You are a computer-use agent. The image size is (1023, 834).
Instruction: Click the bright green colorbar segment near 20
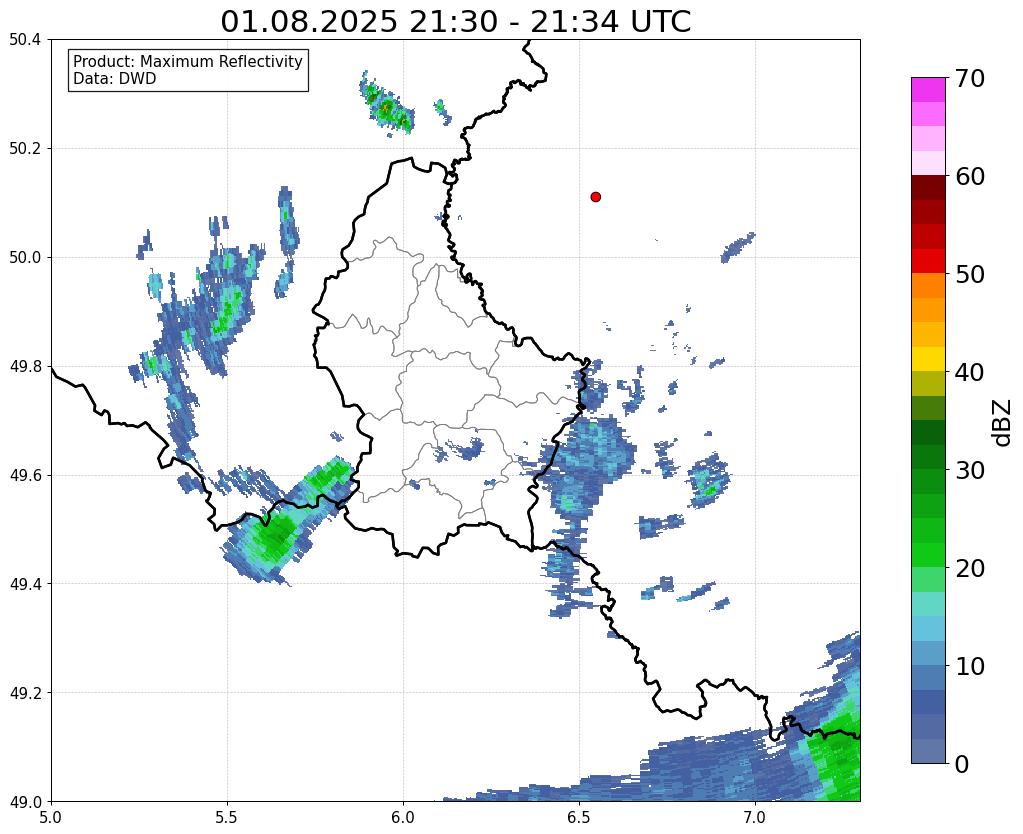point(928,555)
